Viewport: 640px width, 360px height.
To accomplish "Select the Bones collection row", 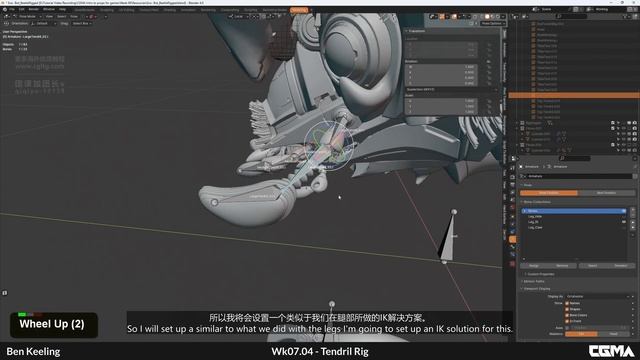I will pos(573,211).
